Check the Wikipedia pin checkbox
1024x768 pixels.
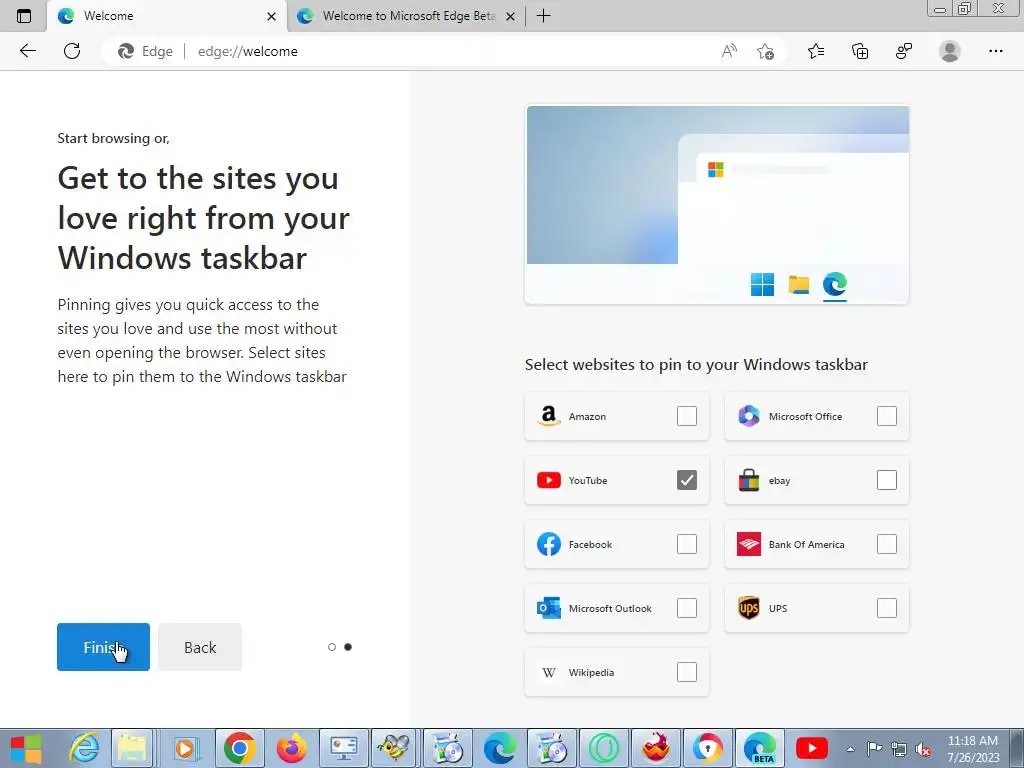(686, 672)
